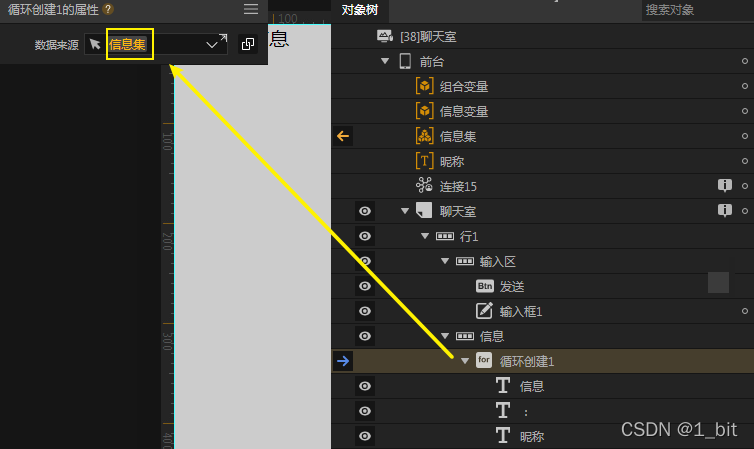Screen dimensions: 754x449
Task: Click the circle marker on 前台 row
Action: tap(744, 61)
